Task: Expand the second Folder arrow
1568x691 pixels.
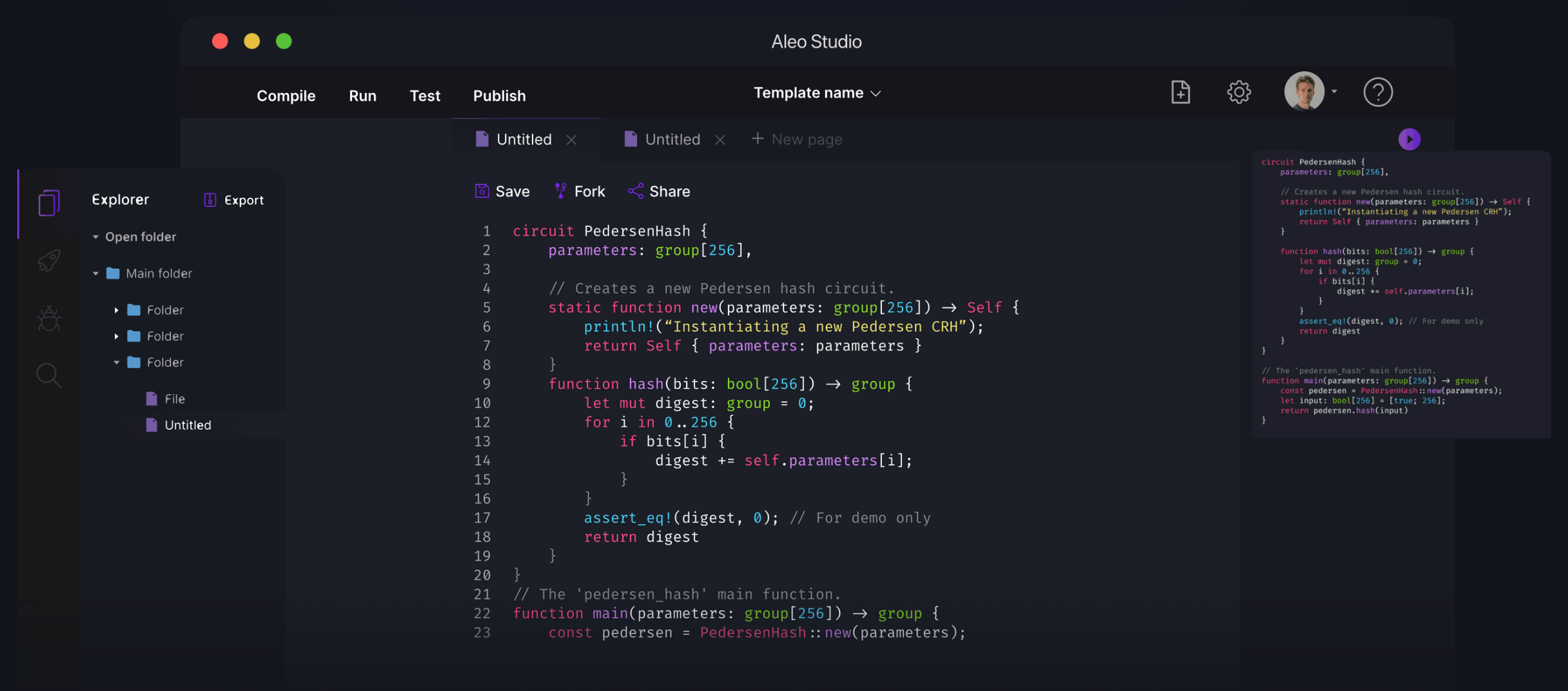Action: point(116,336)
